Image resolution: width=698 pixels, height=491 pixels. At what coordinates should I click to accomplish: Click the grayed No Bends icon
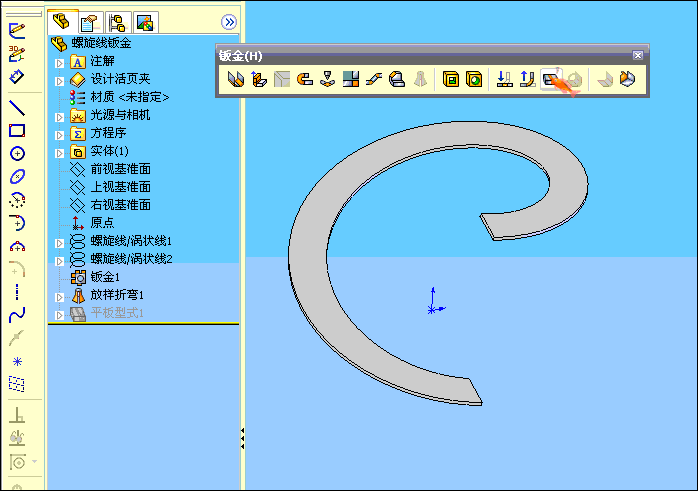575,79
